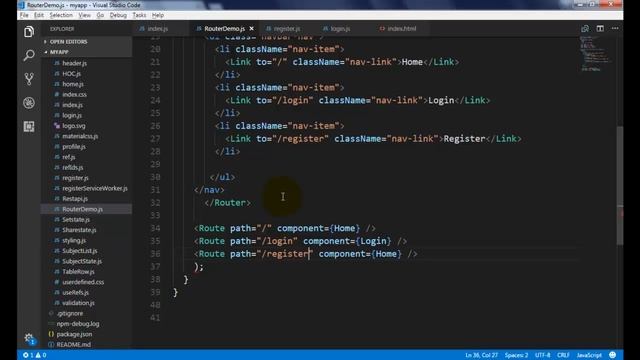Switch to the login.js tab
640x360 pixels.
point(340,29)
